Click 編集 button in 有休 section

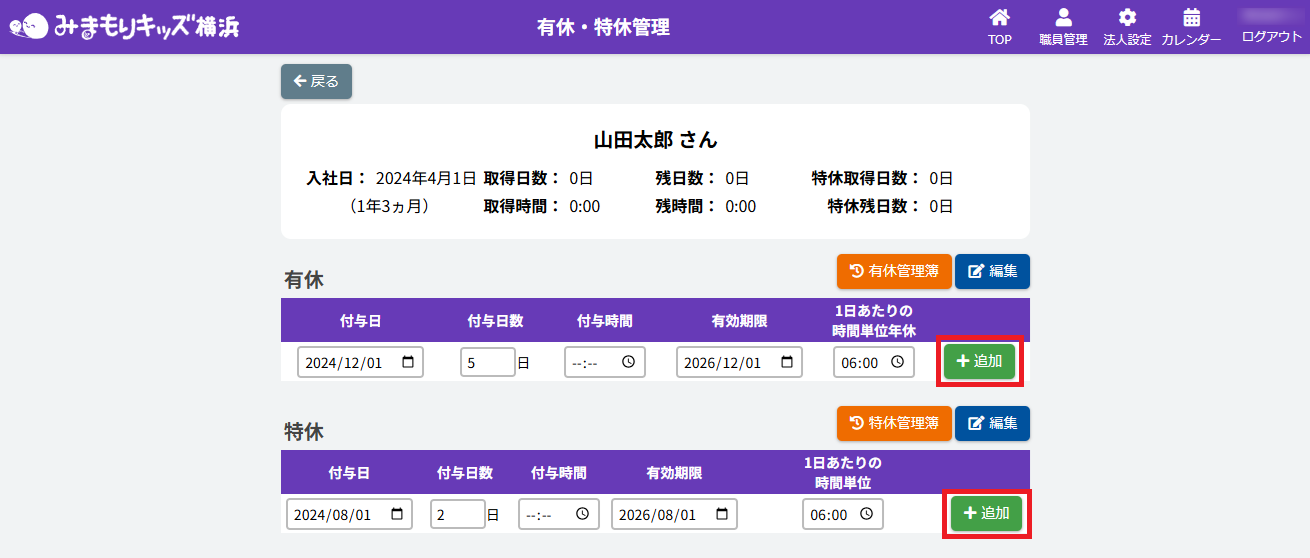click(x=992, y=271)
